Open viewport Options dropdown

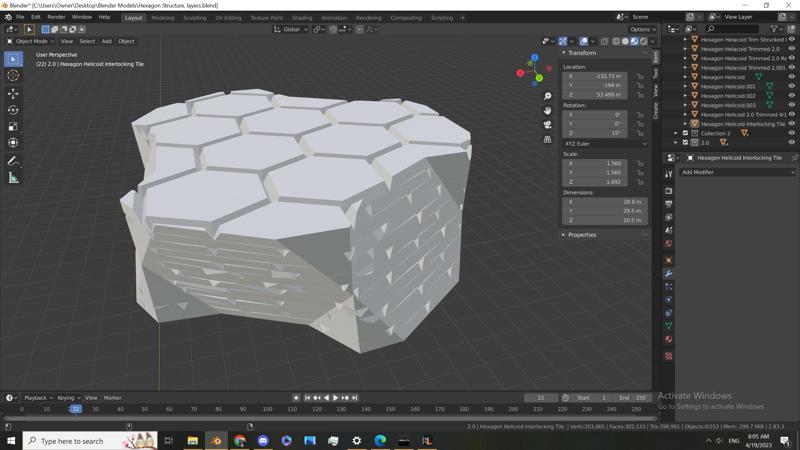pyautogui.click(x=642, y=30)
